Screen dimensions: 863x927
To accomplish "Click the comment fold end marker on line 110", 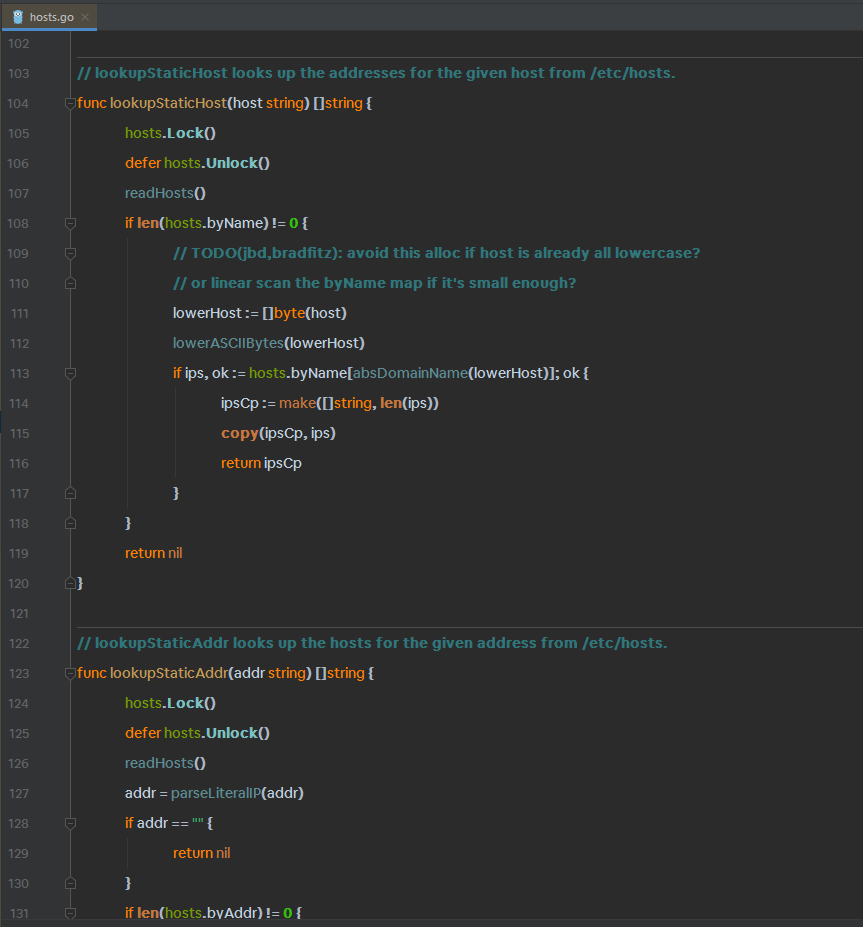I will tap(70, 283).
